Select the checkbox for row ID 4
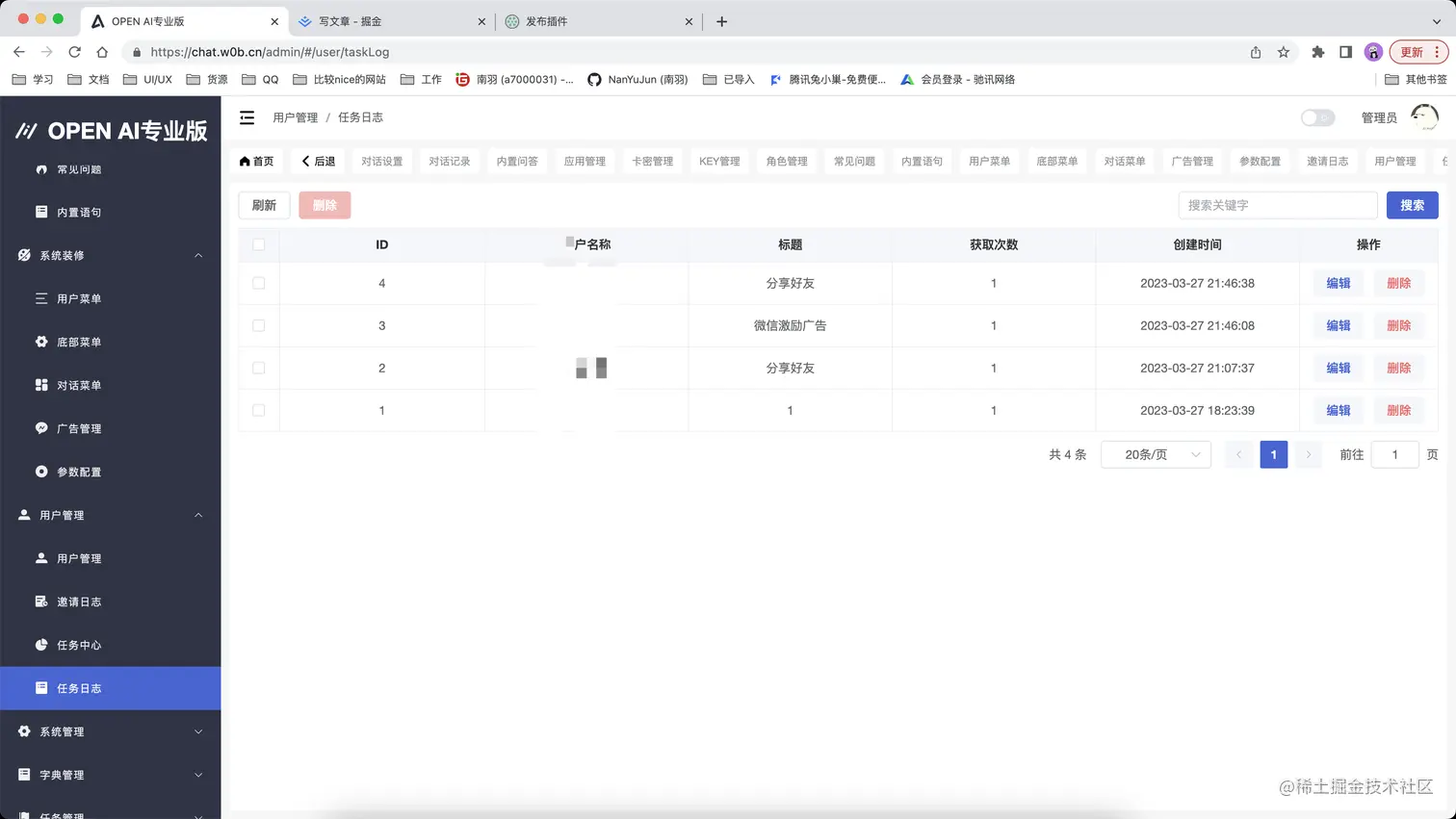 [257, 283]
